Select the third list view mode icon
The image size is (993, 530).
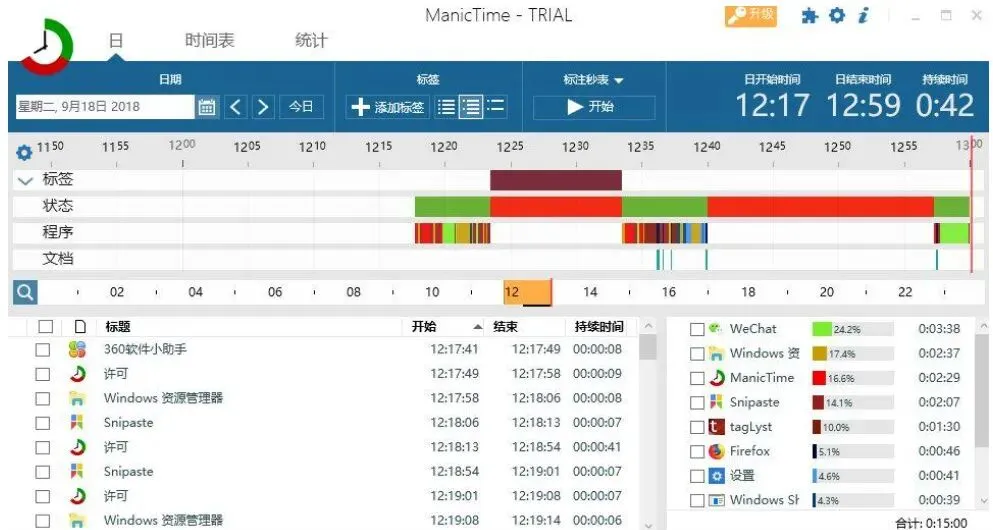[496, 106]
